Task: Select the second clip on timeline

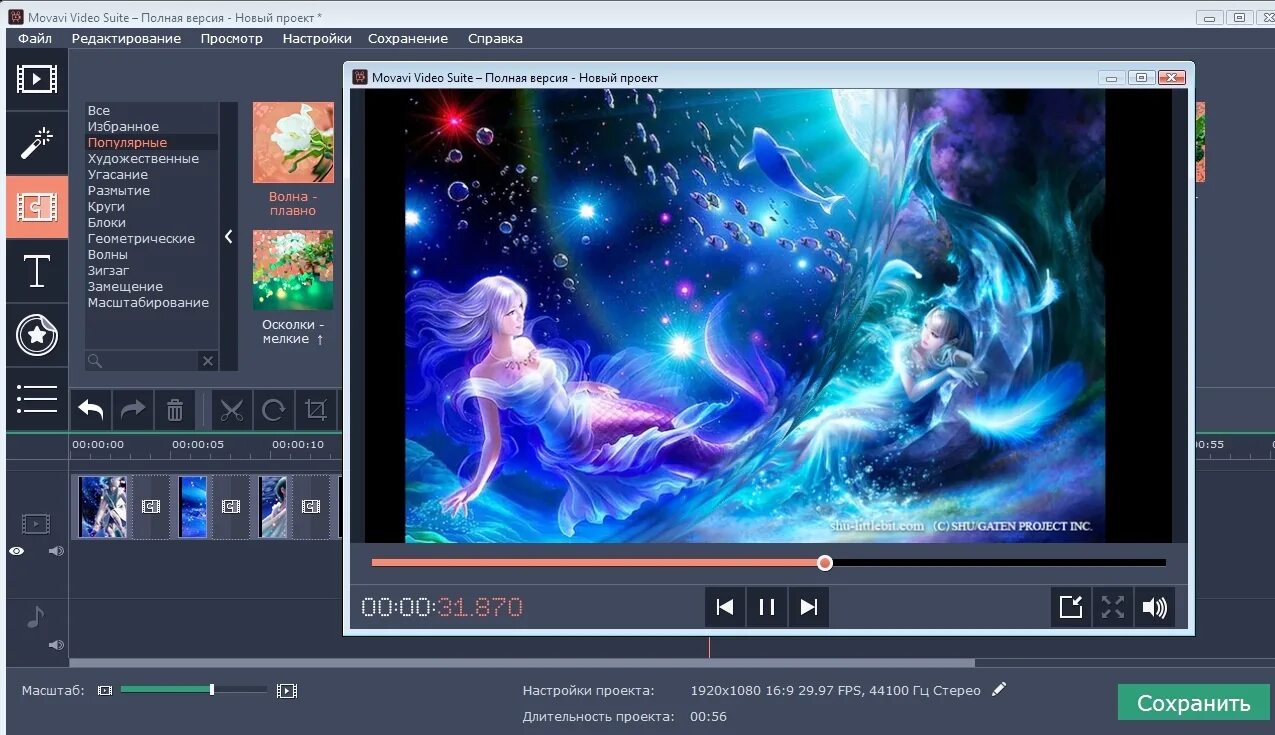Action: coord(192,507)
